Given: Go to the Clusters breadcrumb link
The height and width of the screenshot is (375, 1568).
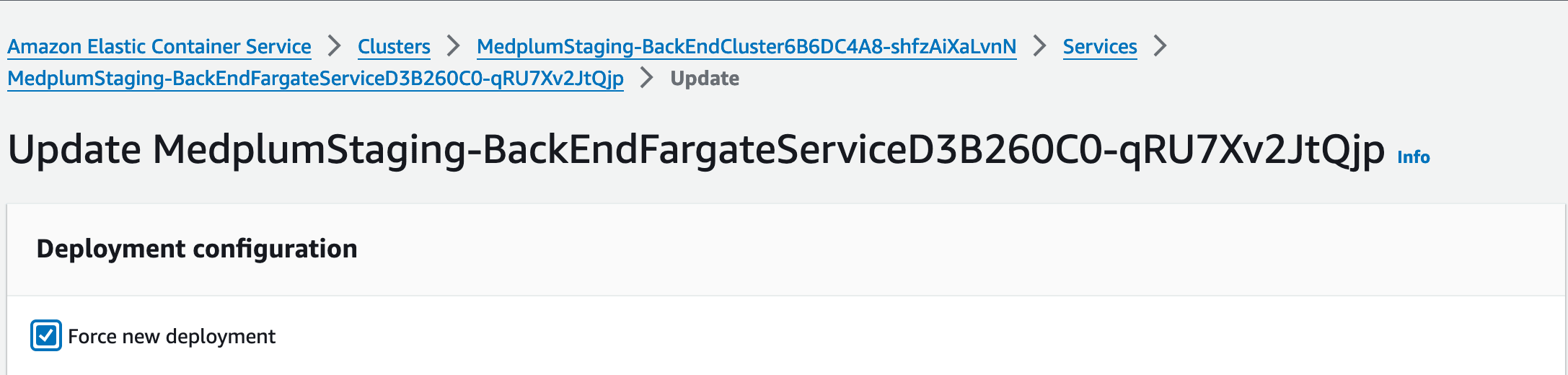Looking at the screenshot, I should pos(394,47).
